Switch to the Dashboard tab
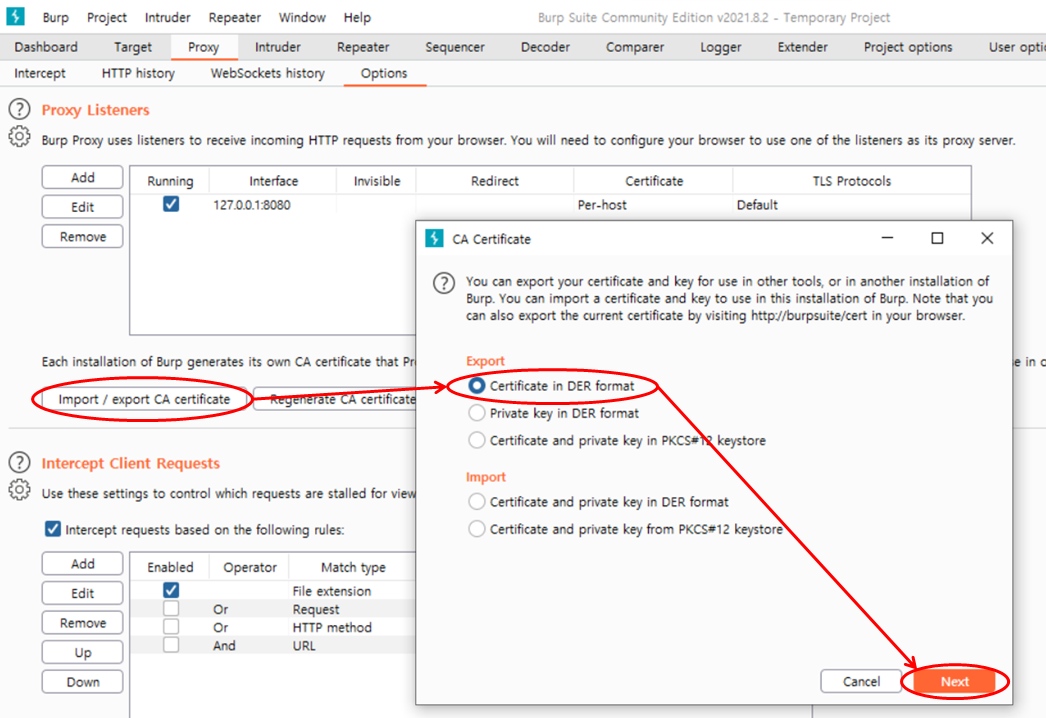 click(46, 47)
